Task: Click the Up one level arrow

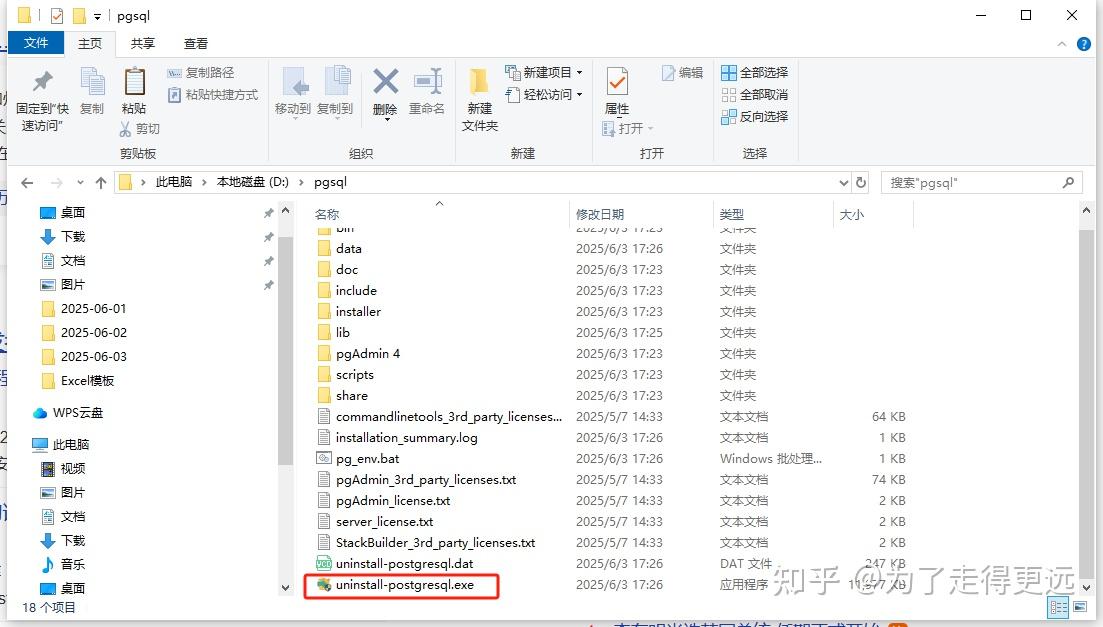Action: [x=101, y=183]
